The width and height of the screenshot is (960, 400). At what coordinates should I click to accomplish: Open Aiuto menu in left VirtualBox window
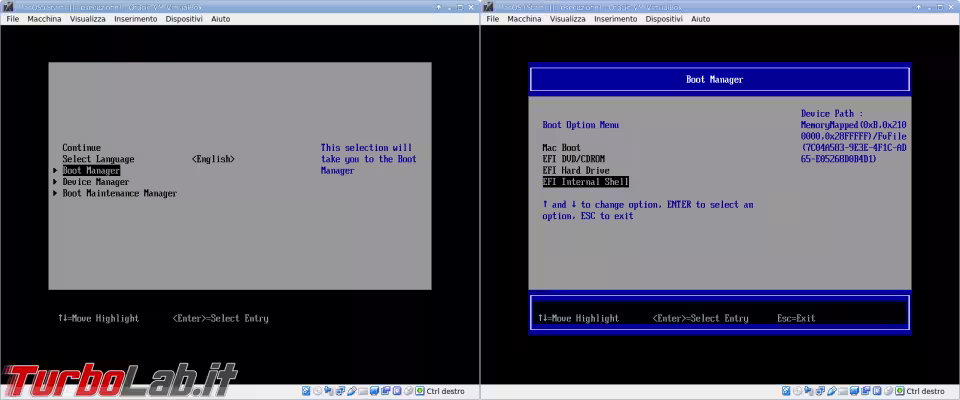click(220, 19)
